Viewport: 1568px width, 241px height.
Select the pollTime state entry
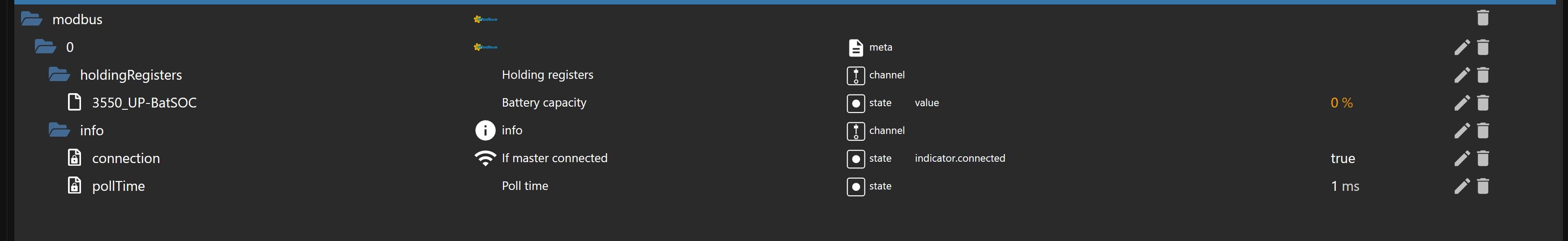click(x=118, y=186)
